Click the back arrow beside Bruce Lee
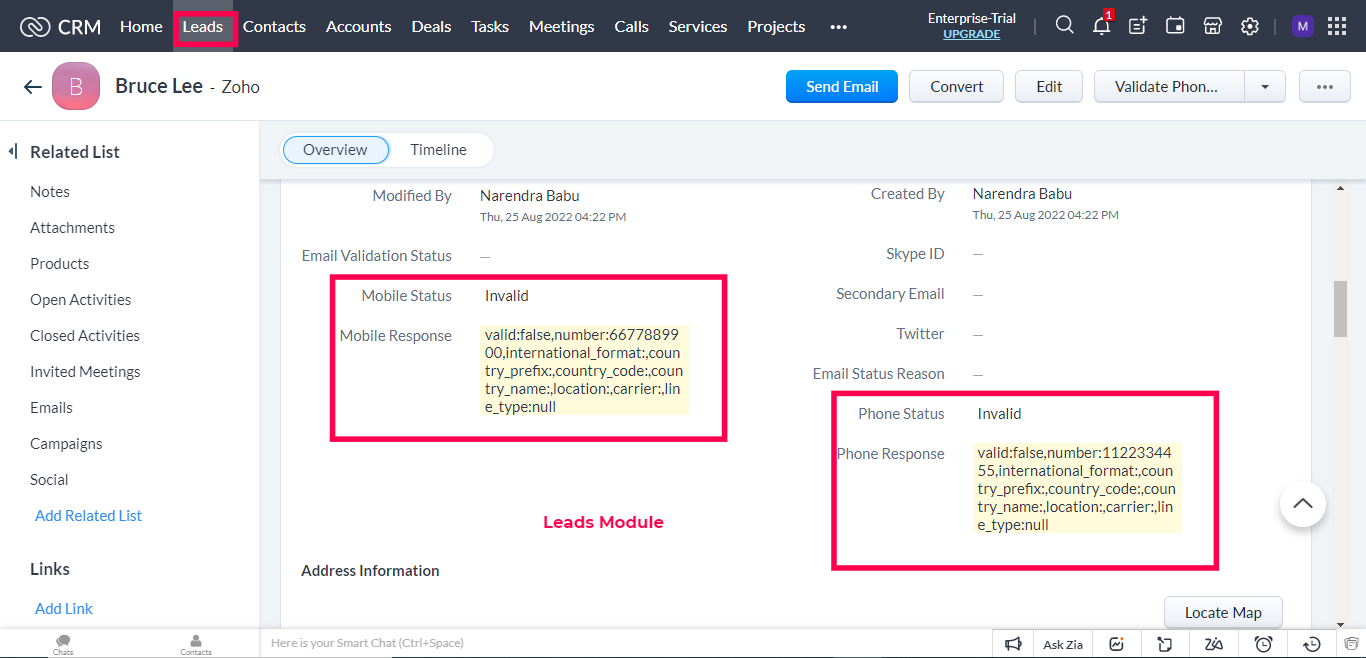This screenshot has width=1366, height=658. (32, 87)
